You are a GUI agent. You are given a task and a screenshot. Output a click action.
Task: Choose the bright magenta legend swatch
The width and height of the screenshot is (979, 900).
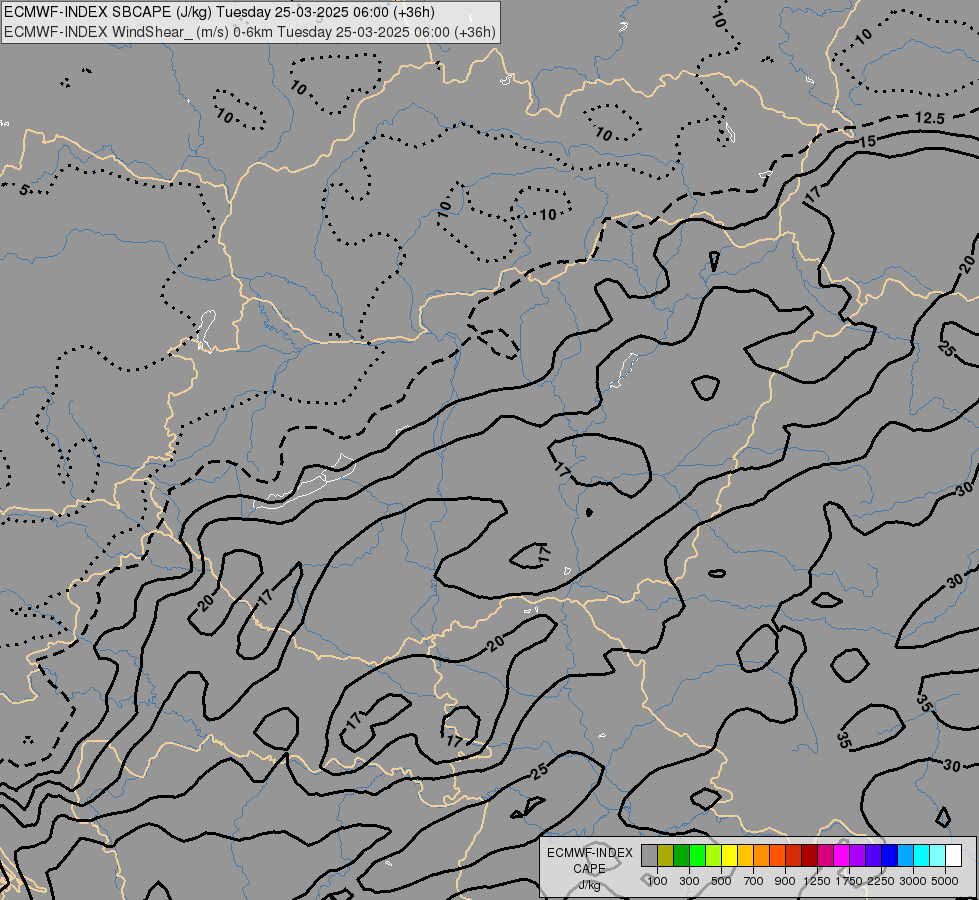pos(841,856)
